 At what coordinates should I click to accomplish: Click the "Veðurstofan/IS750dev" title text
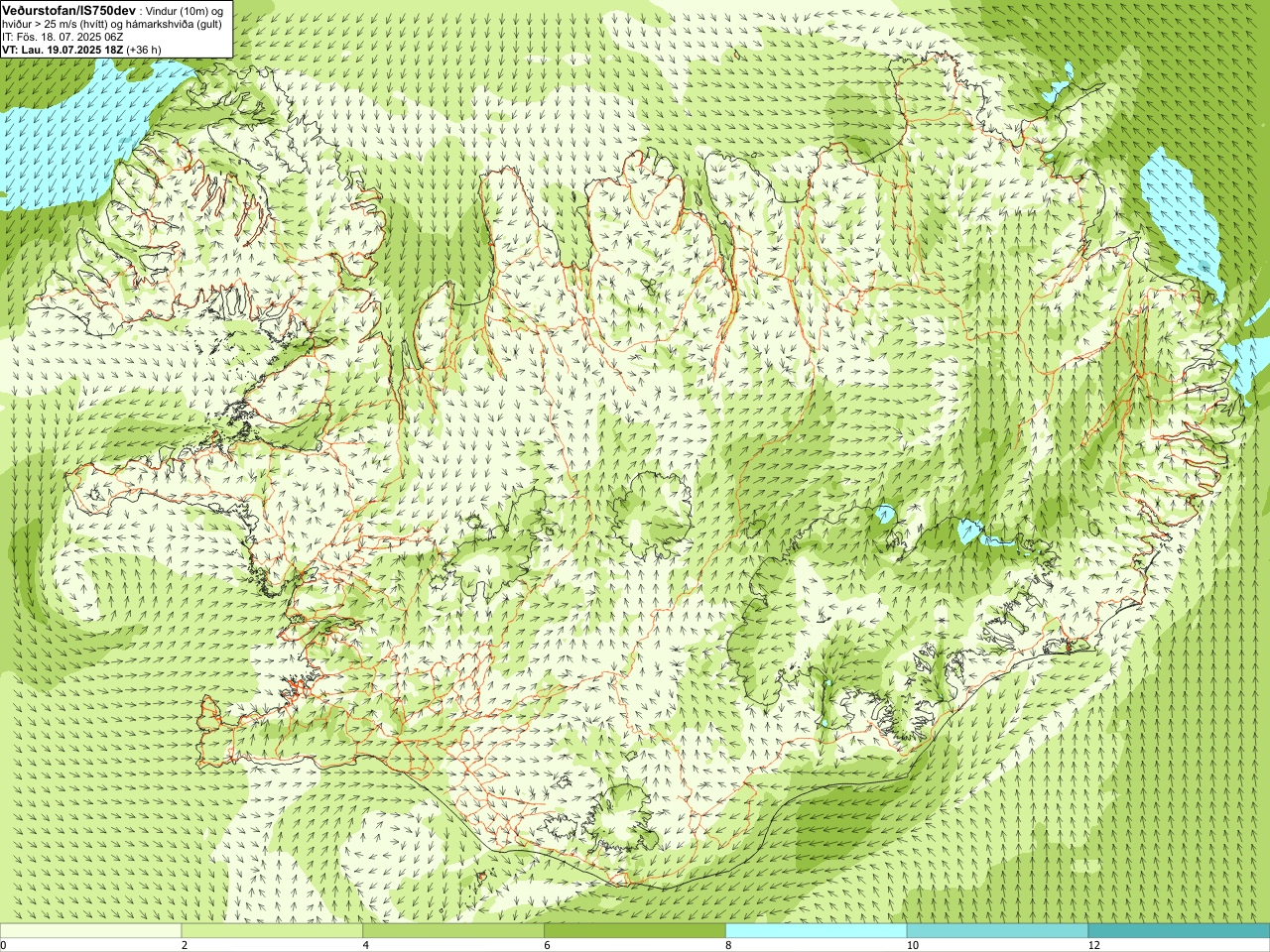[69, 9]
